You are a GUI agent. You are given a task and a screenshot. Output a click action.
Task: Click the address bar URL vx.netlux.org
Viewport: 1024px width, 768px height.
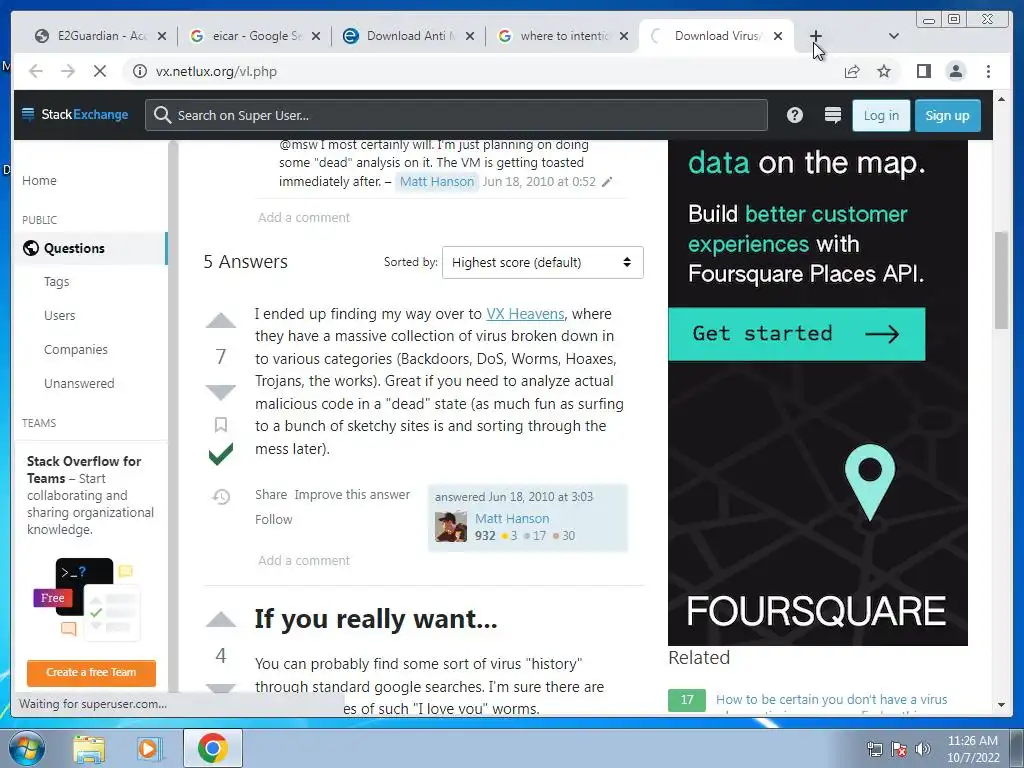pos(216,71)
